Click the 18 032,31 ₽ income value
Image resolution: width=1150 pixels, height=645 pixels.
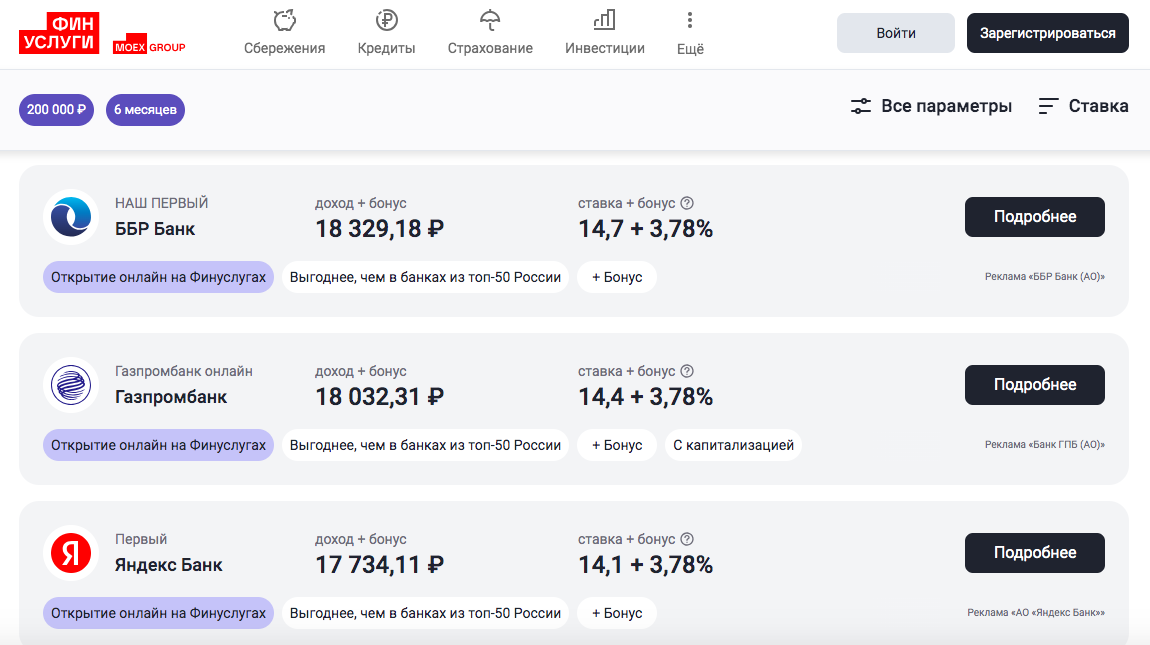(x=379, y=397)
